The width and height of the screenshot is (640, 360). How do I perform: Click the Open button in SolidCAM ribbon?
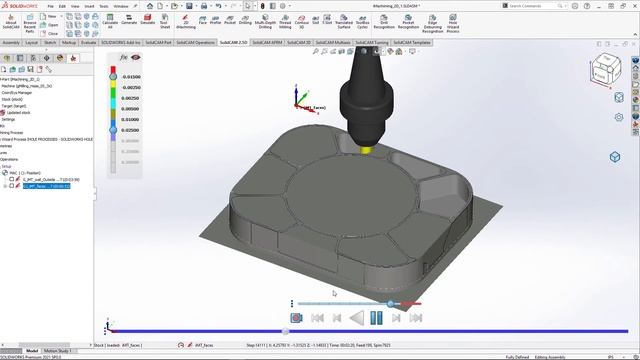49,25
